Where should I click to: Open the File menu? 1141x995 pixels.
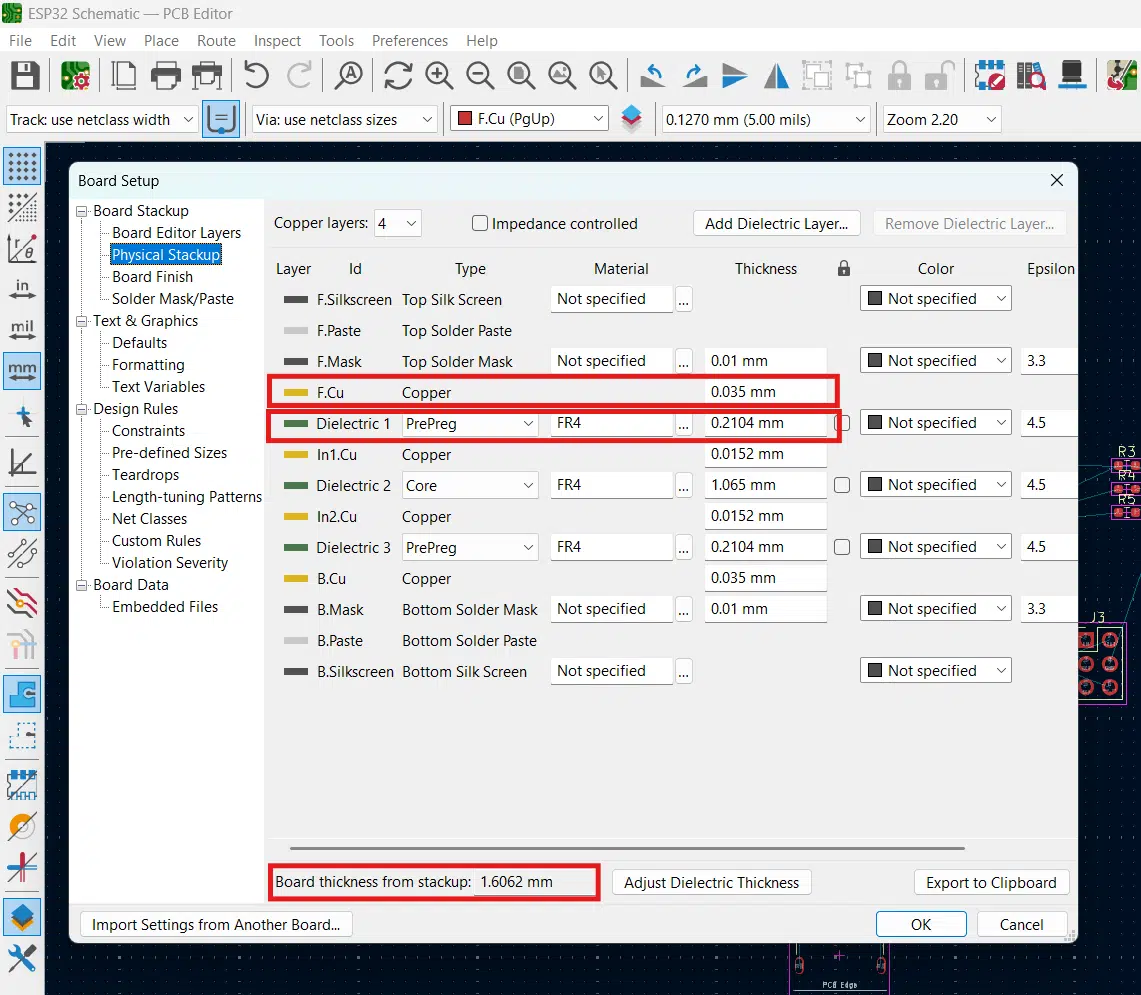tap(20, 41)
